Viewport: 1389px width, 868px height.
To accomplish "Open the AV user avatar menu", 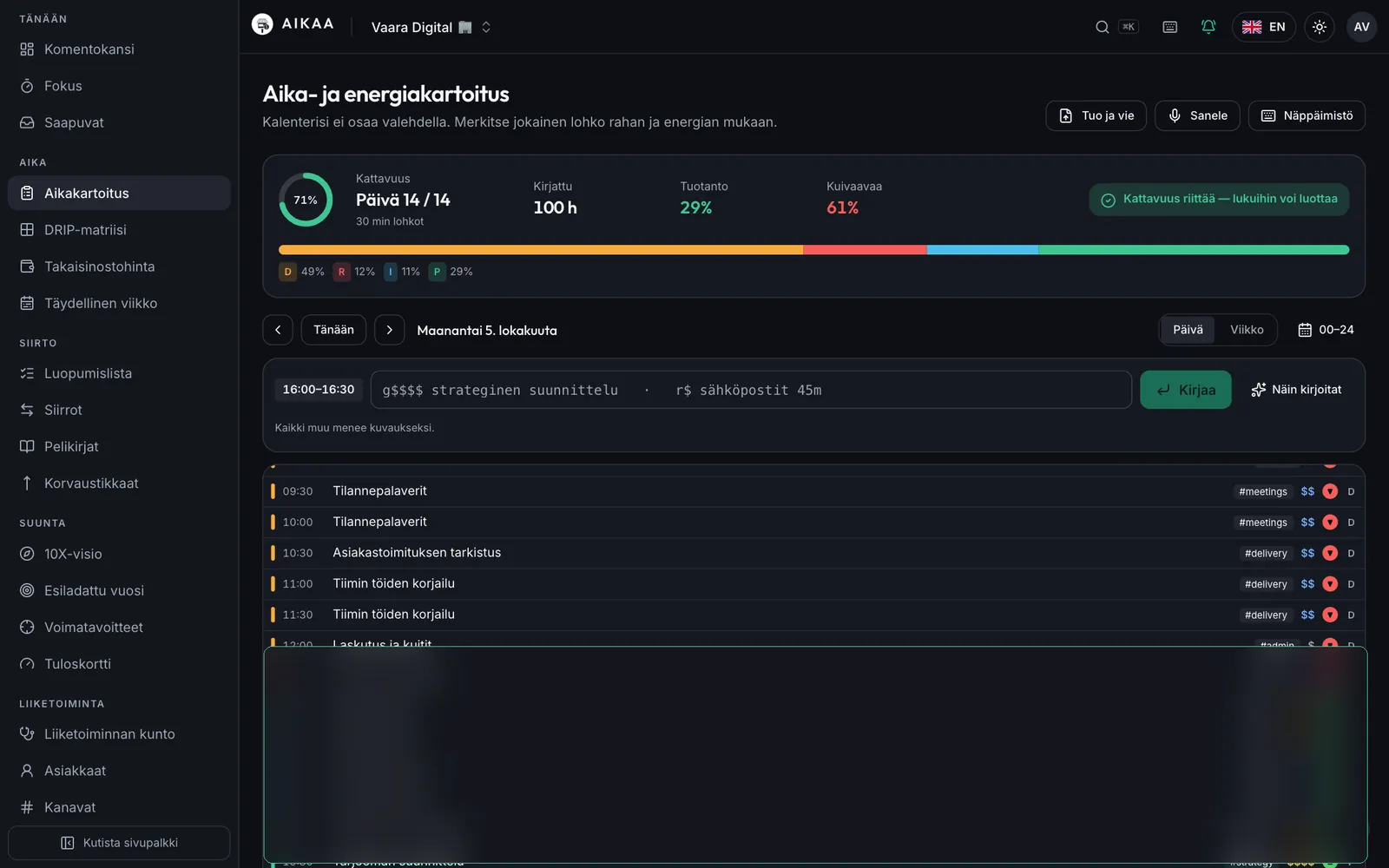I will (1361, 27).
